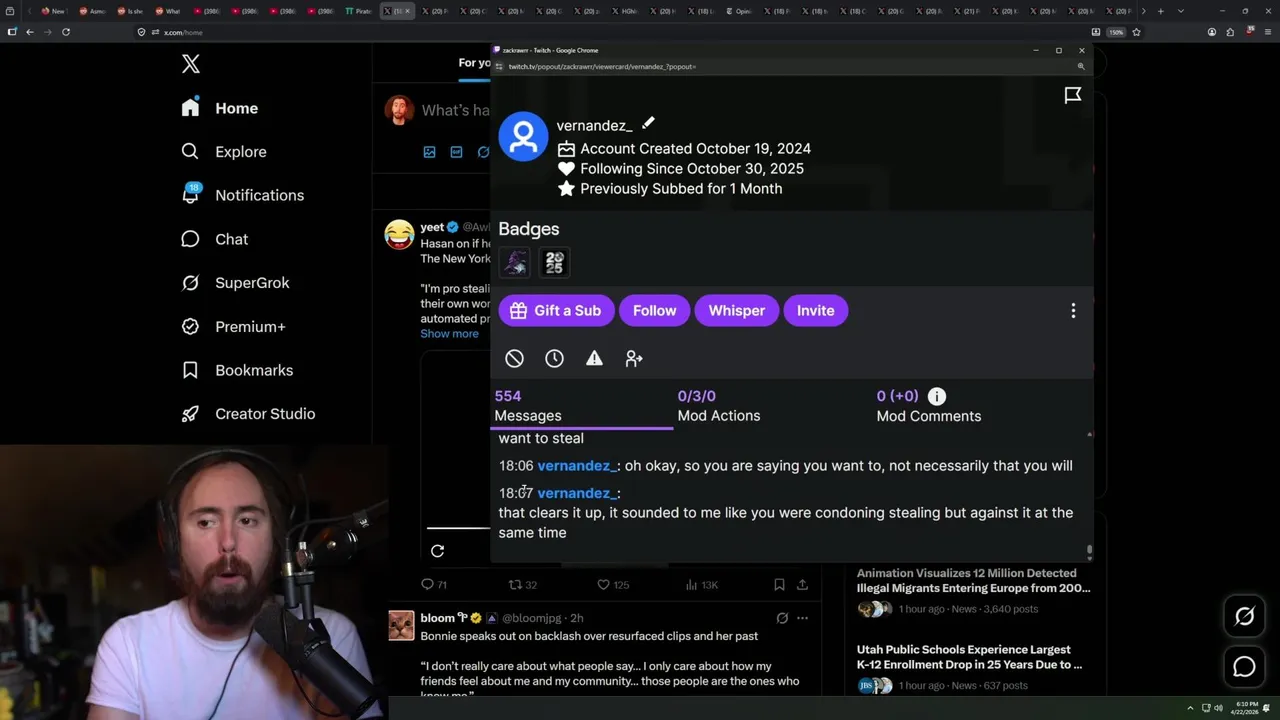Click the add moderator person icon
The width and height of the screenshot is (1280, 720).
pos(634,358)
